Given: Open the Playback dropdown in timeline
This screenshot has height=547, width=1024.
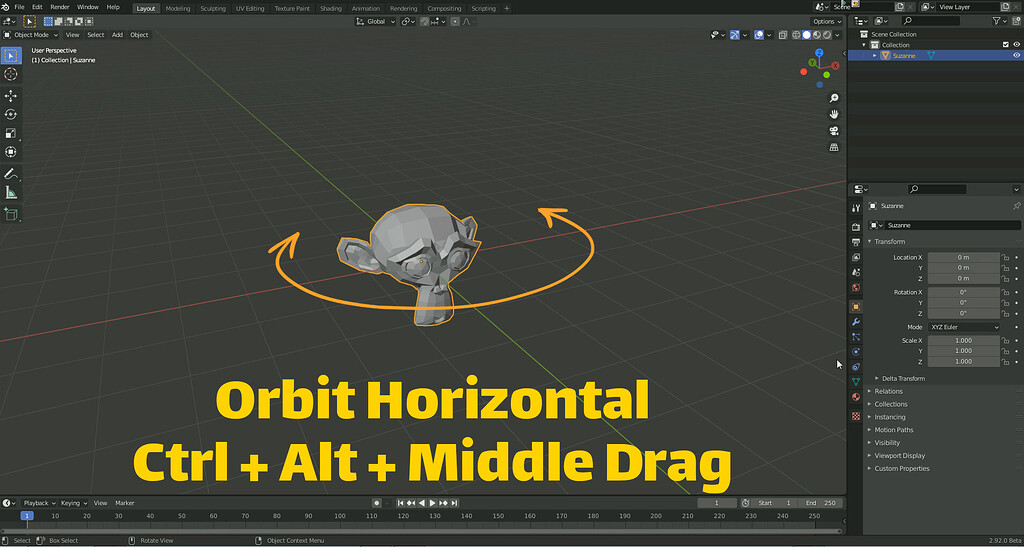Looking at the screenshot, I should [39, 503].
